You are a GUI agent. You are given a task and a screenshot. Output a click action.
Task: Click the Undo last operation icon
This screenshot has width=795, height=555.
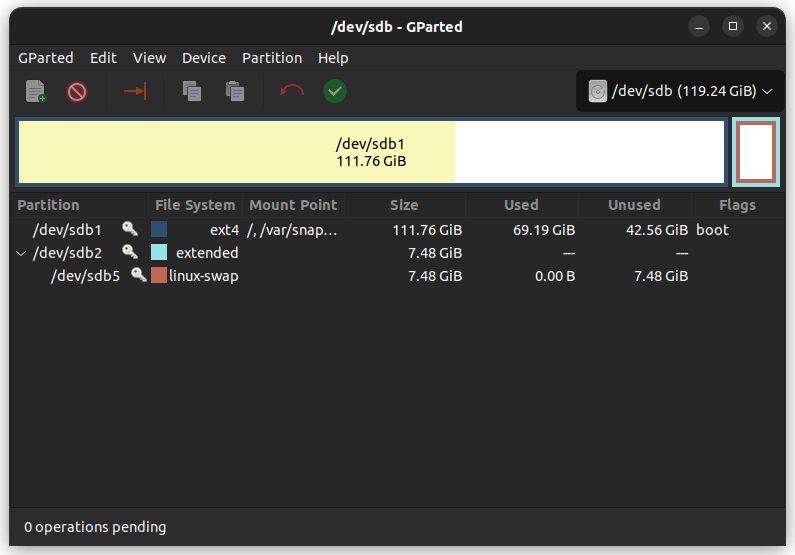point(292,92)
